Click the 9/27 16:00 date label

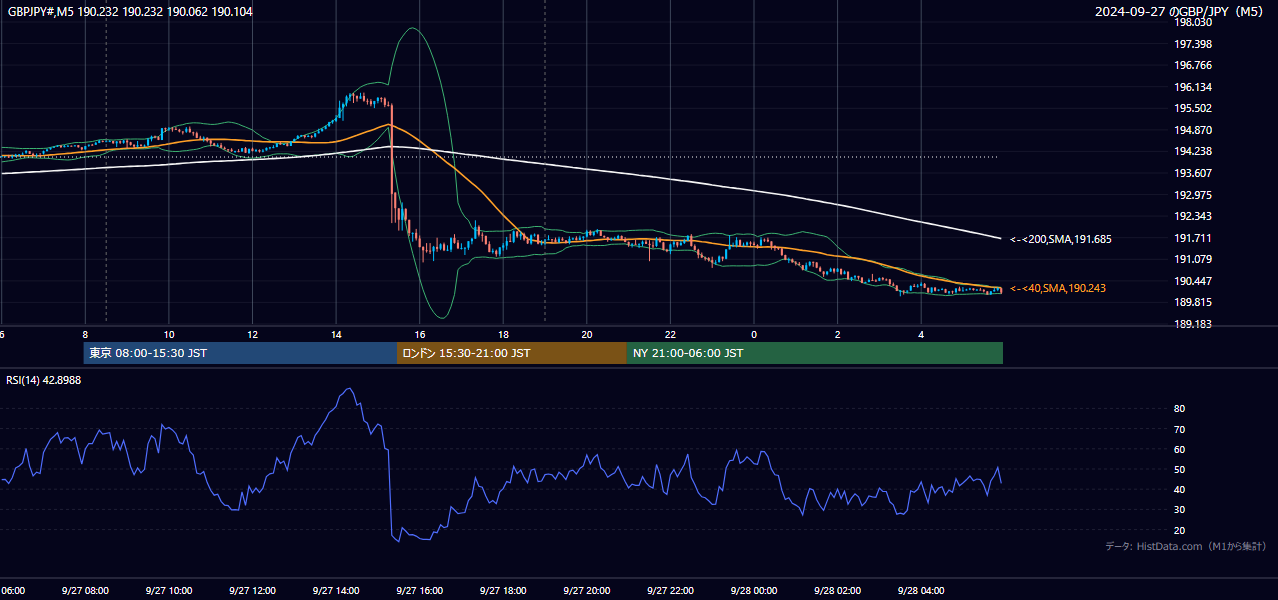tap(420, 591)
